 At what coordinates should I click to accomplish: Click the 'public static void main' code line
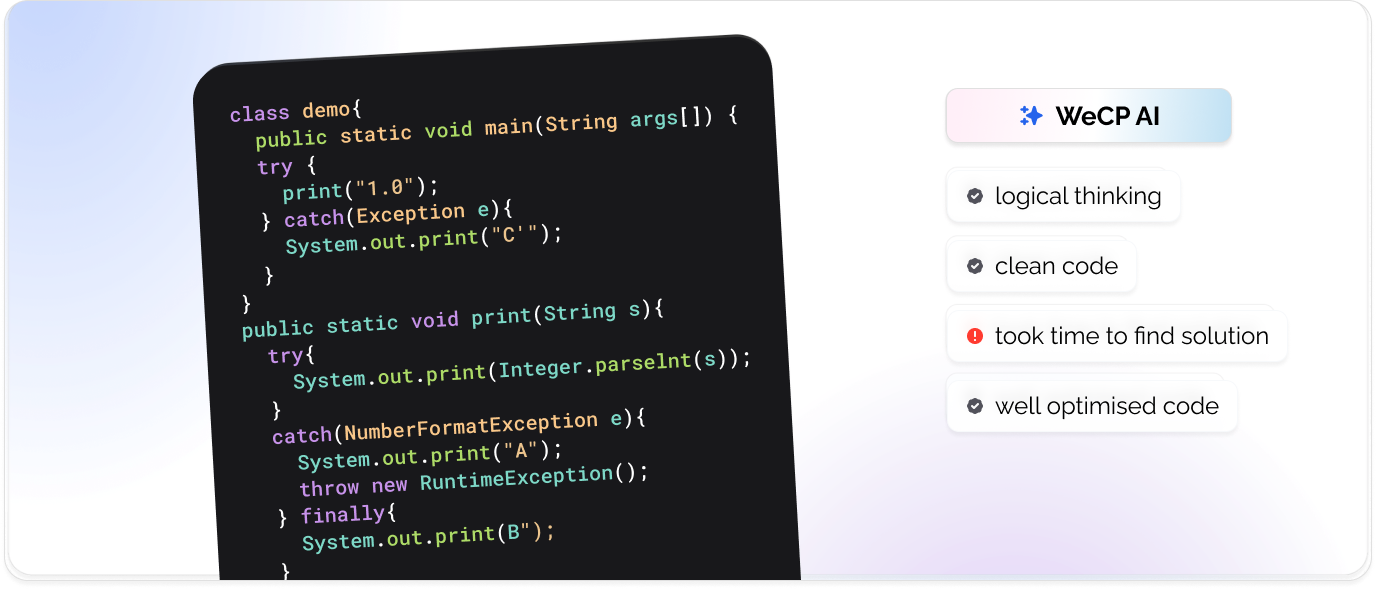click(x=496, y=128)
